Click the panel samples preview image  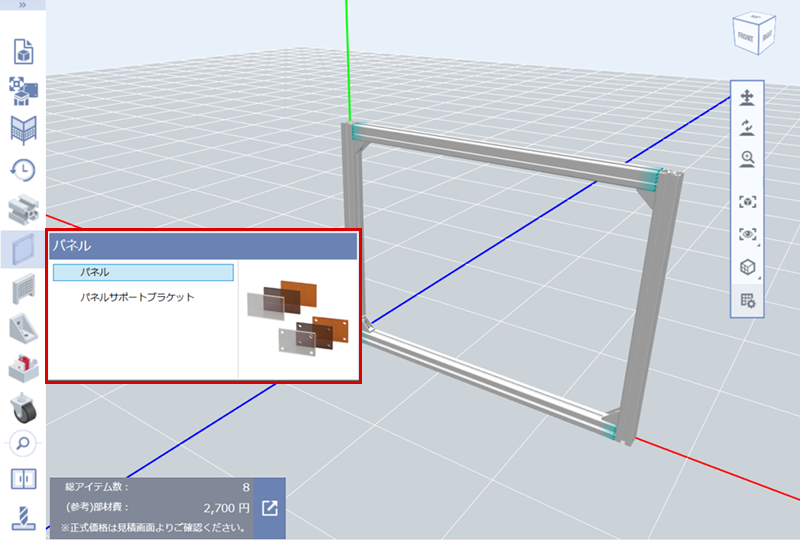coord(298,318)
